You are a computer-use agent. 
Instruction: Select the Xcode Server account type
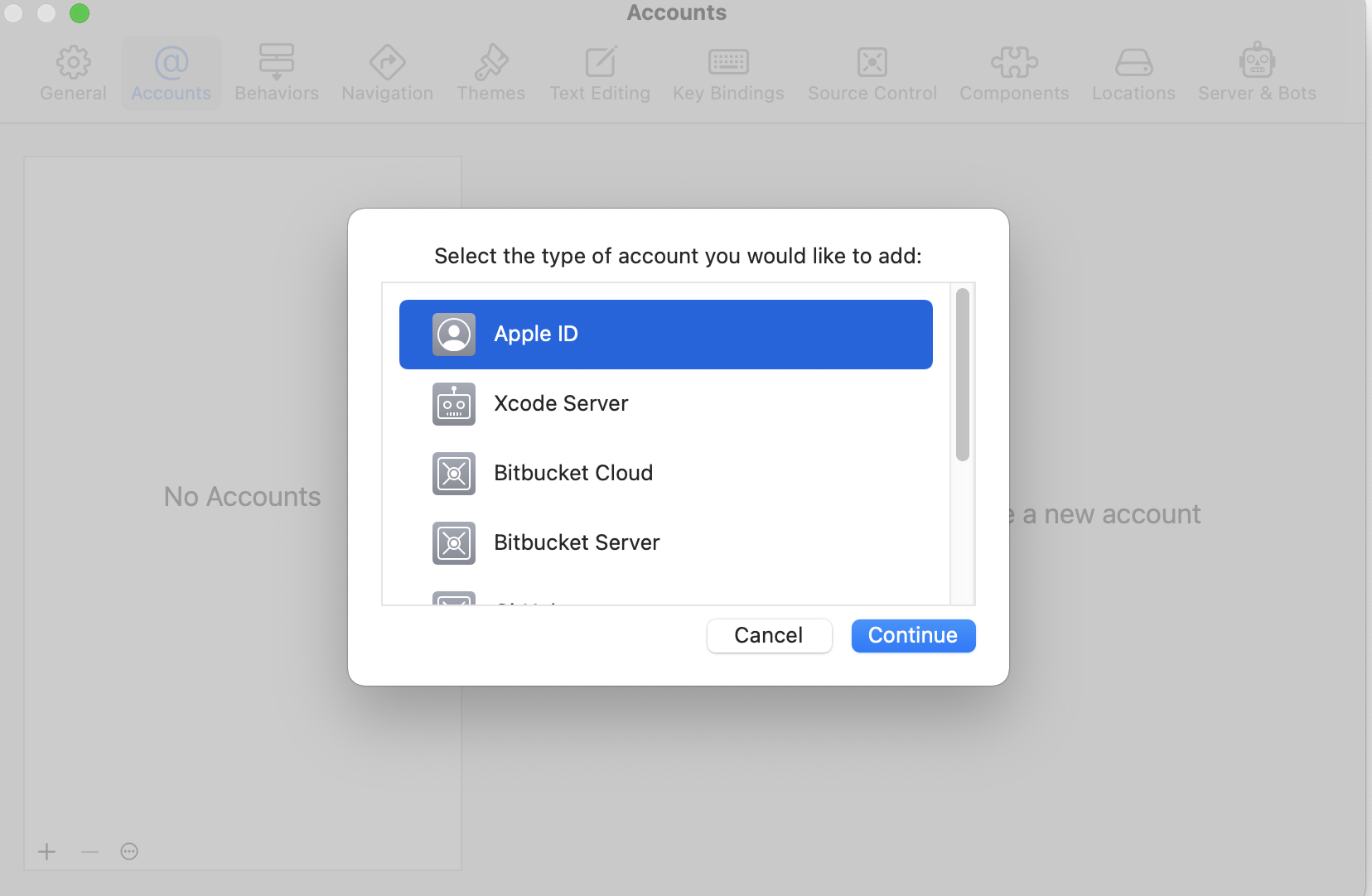[666, 404]
